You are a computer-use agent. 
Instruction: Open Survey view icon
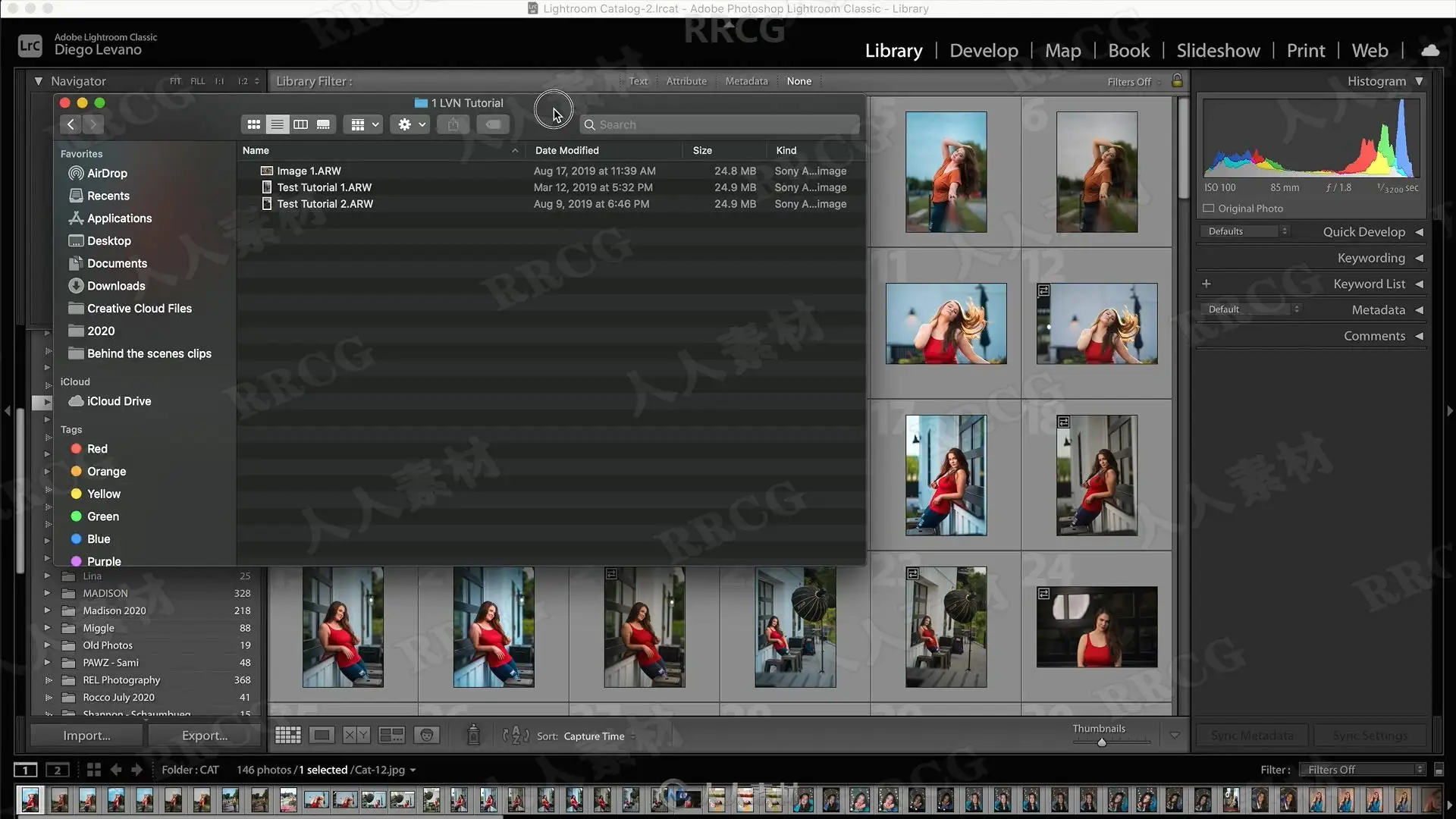point(391,735)
